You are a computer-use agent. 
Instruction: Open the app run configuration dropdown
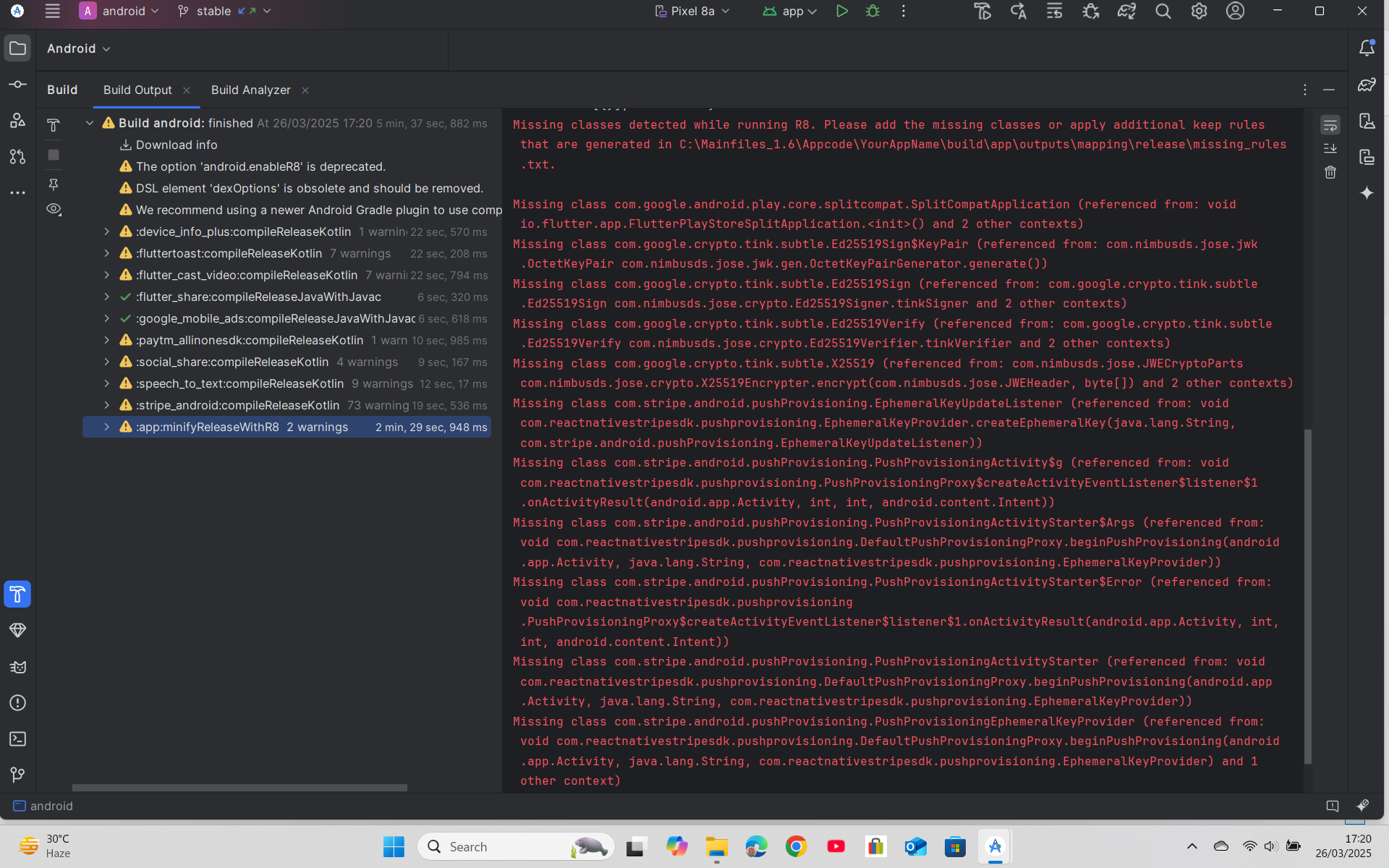tap(789, 11)
